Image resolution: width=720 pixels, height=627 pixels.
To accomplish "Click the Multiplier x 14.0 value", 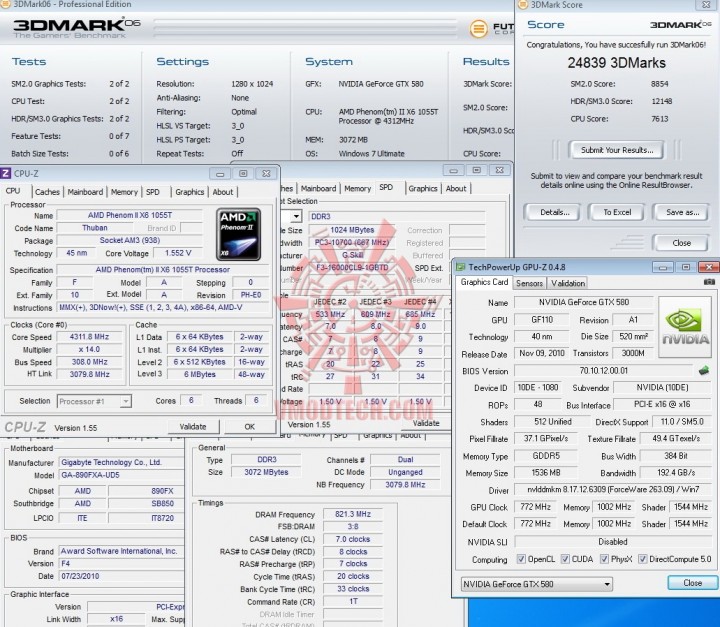I will 90,349.
